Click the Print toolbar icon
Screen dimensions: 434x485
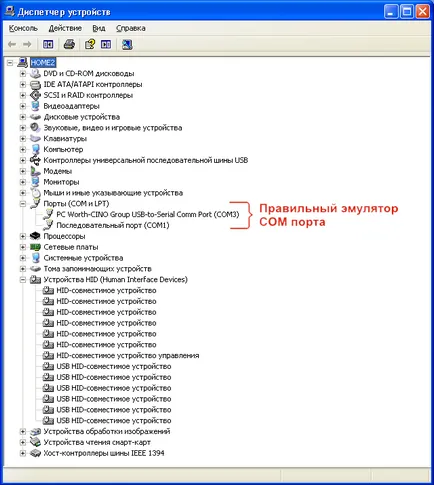coord(69,44)
